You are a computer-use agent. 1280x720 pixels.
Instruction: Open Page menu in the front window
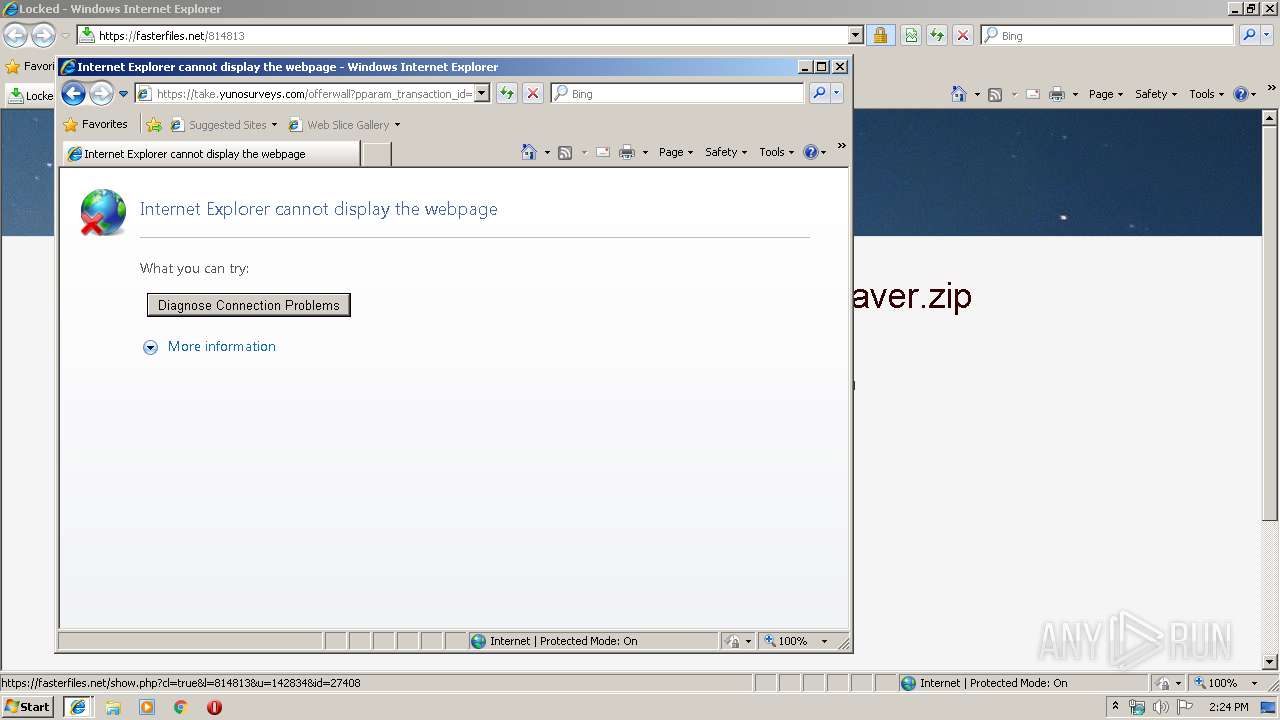[676, 152]
